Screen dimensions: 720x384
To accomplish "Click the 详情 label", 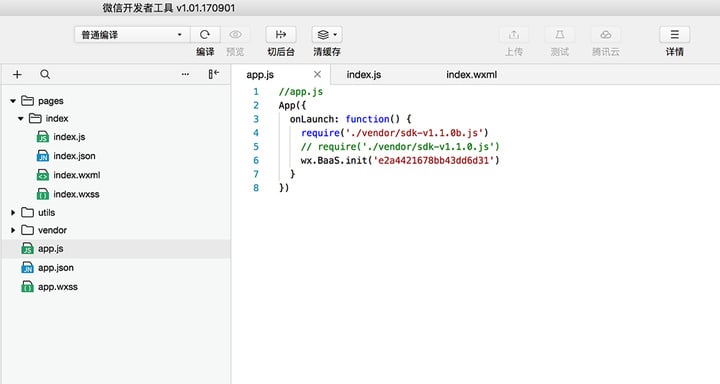I will tap(675, 52).
